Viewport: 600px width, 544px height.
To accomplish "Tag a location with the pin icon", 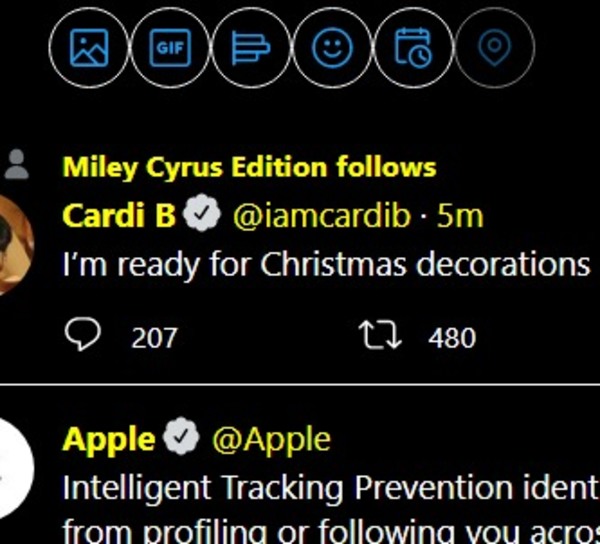I will click(x=495, y=47).
